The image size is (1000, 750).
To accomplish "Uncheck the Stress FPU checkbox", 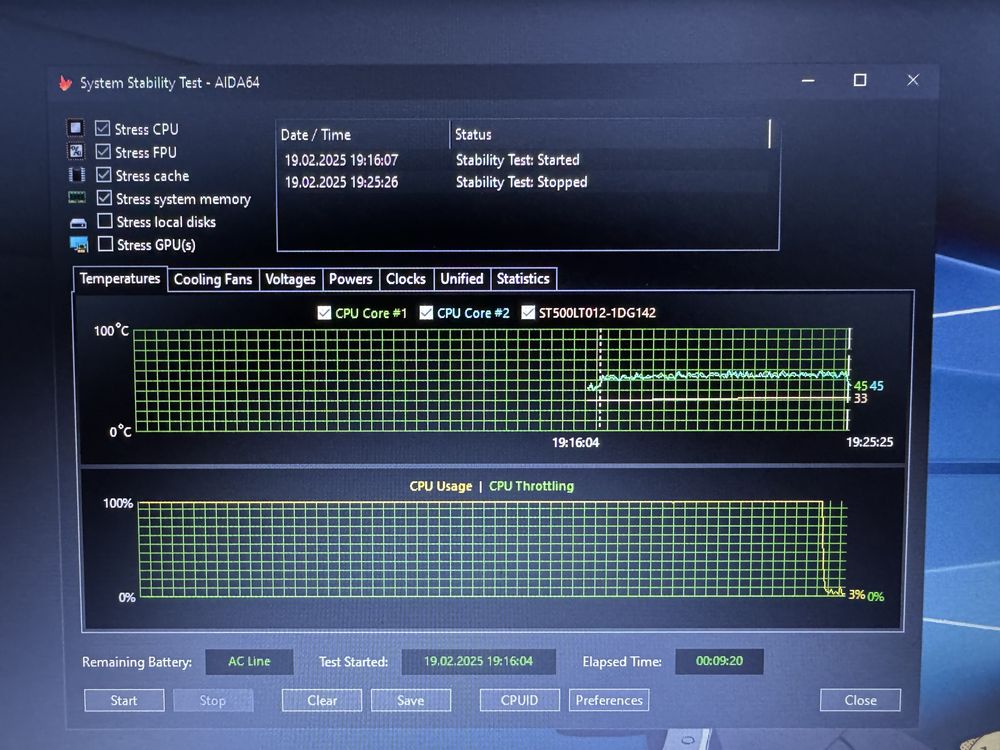I will (103, 151).
